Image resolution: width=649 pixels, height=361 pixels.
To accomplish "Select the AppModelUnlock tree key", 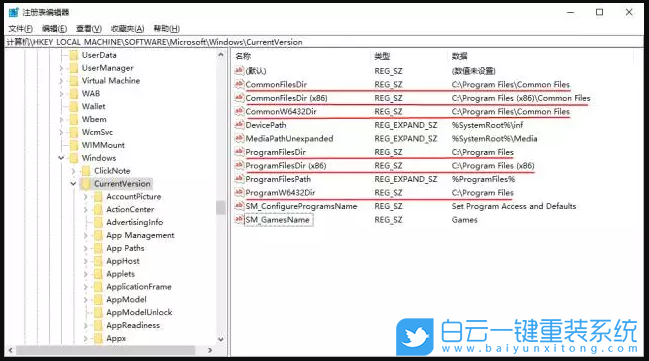I will [139, 312].
